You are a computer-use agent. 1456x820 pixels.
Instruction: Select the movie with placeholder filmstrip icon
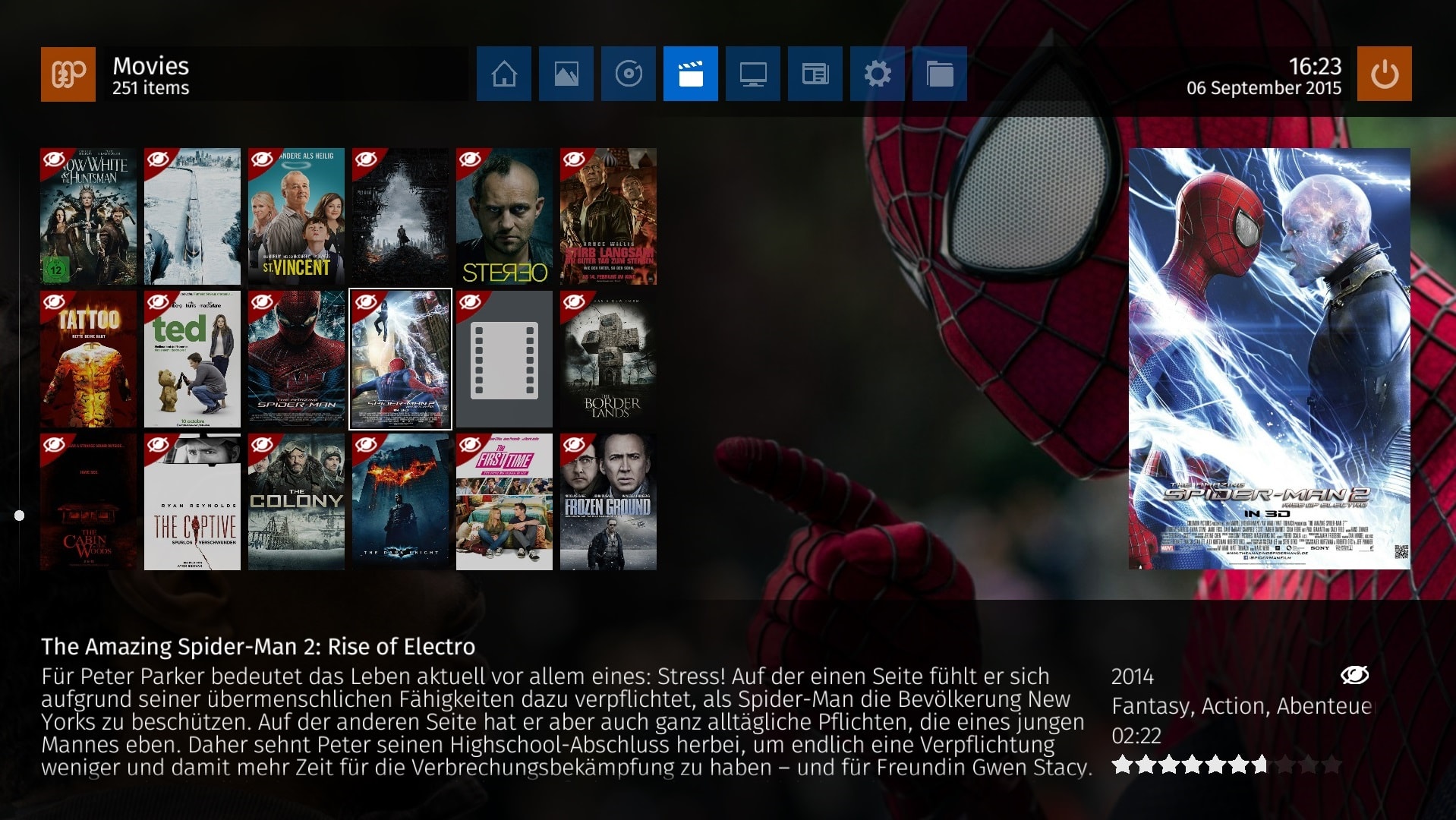[504, 359]
